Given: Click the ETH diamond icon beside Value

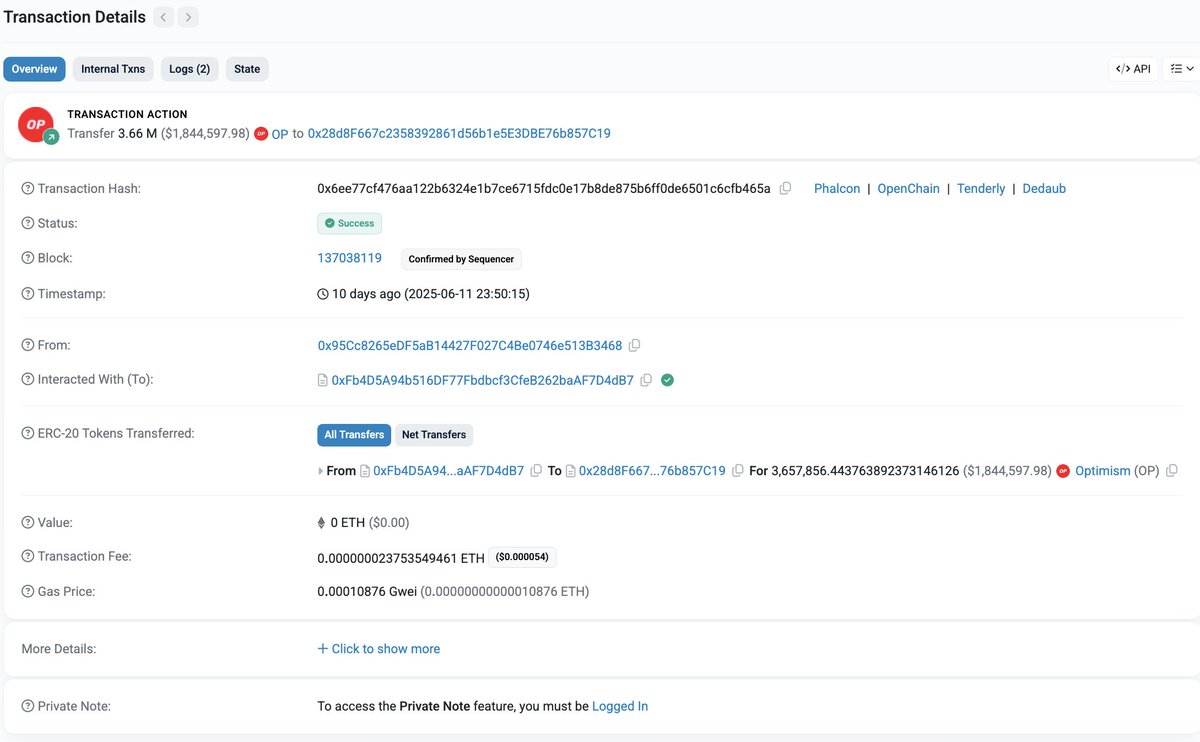Looking at the screenshot, I should coord(321,523).
